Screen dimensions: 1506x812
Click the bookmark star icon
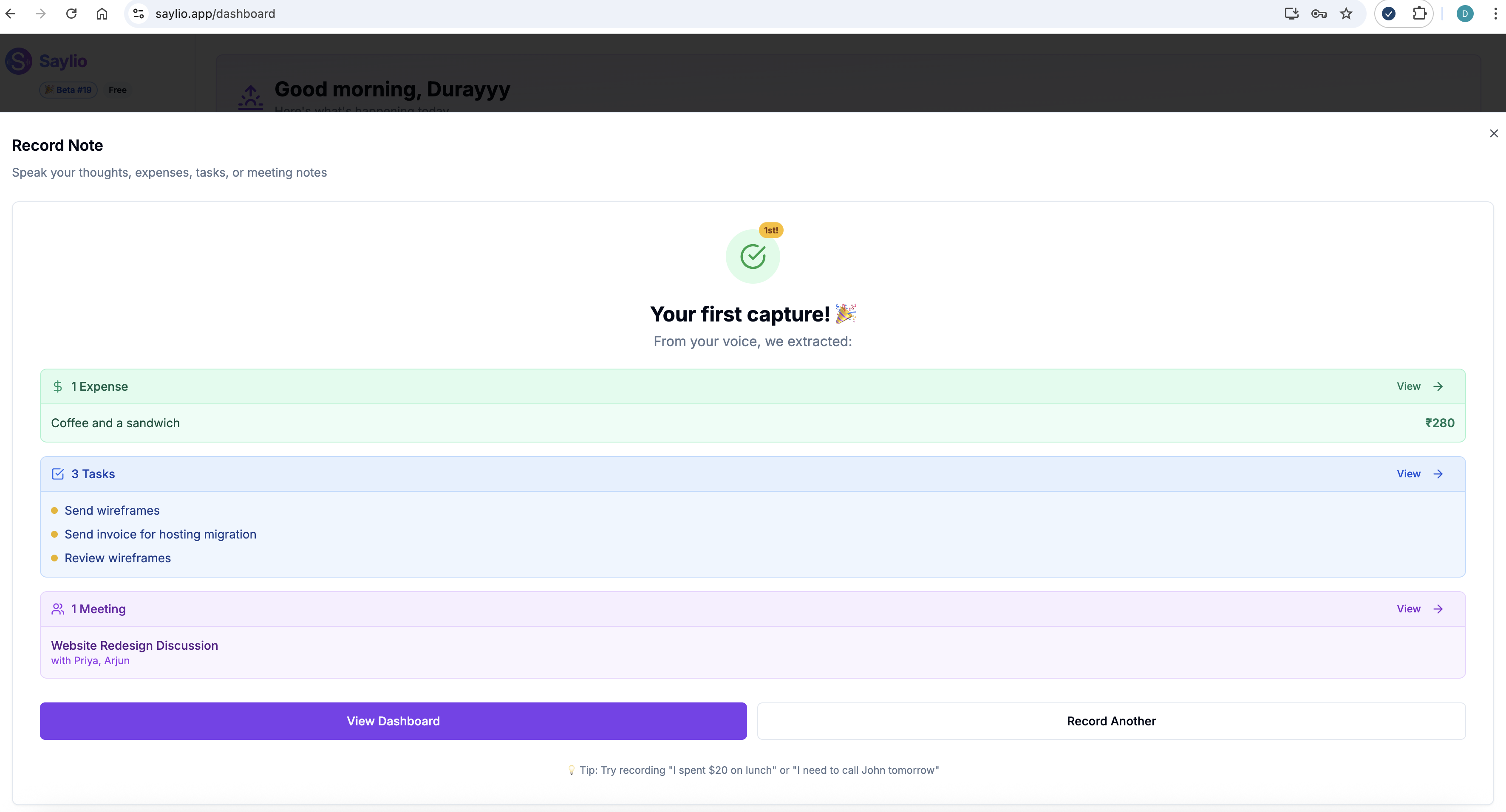point(1346,14)
